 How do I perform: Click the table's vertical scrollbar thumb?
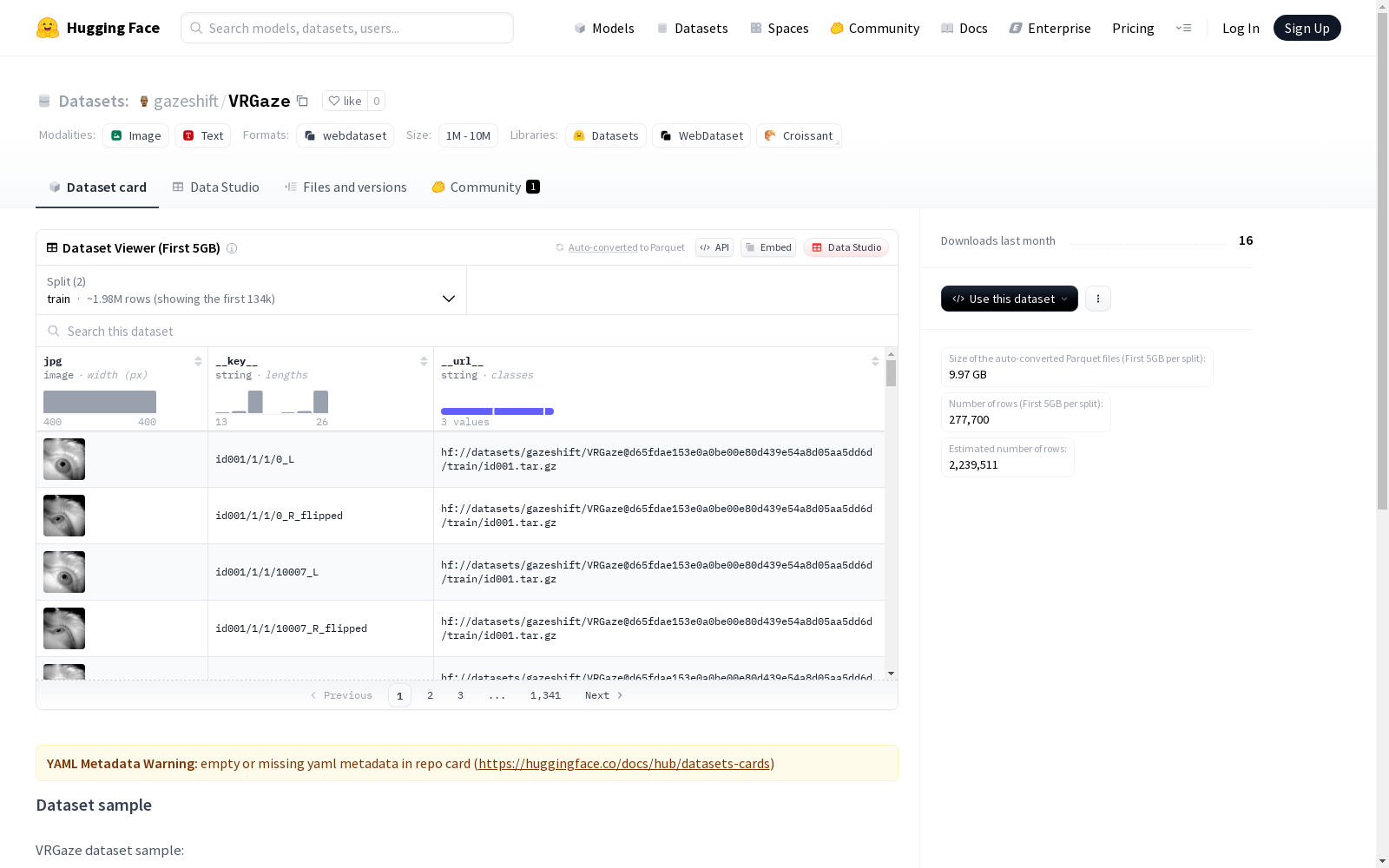point(891,373)
